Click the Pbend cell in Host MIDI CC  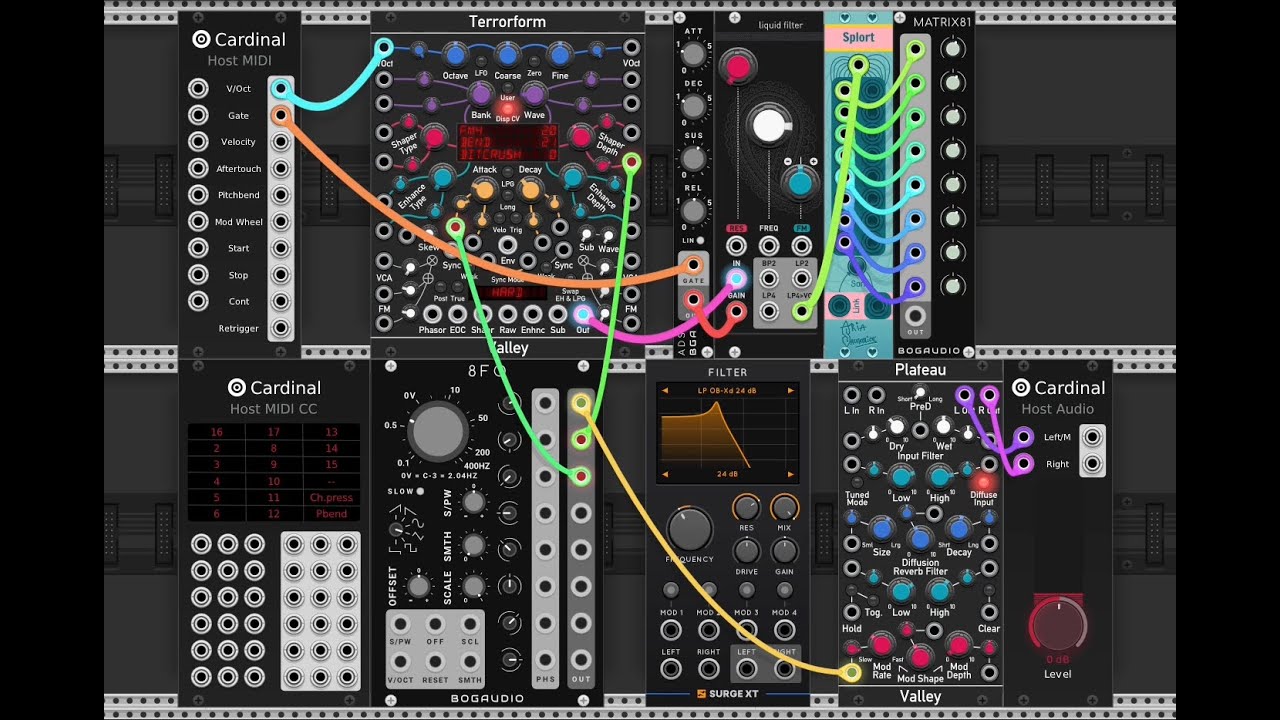click(331, 514)
